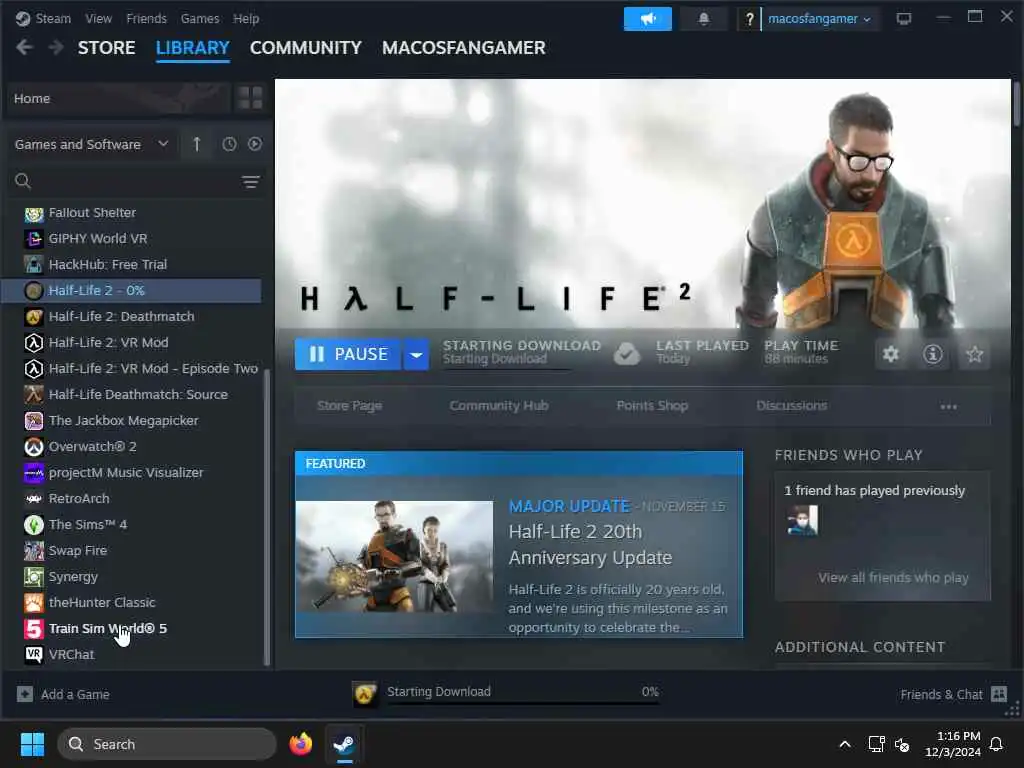
Task: Click the projectM Music Visualizer icon
Action: 34,473
